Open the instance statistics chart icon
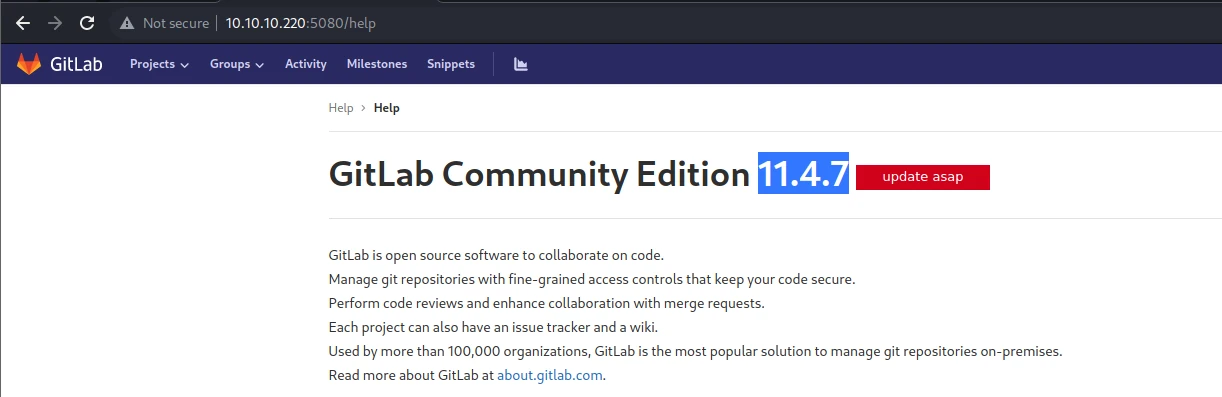 point(520,64)
